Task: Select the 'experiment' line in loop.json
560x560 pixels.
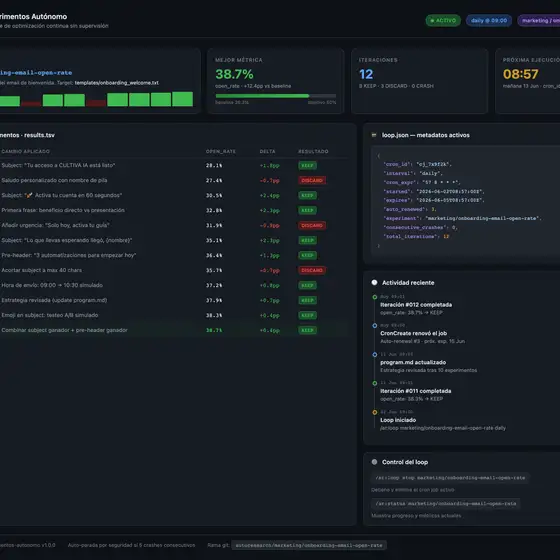Action: [x=462, y=218]
